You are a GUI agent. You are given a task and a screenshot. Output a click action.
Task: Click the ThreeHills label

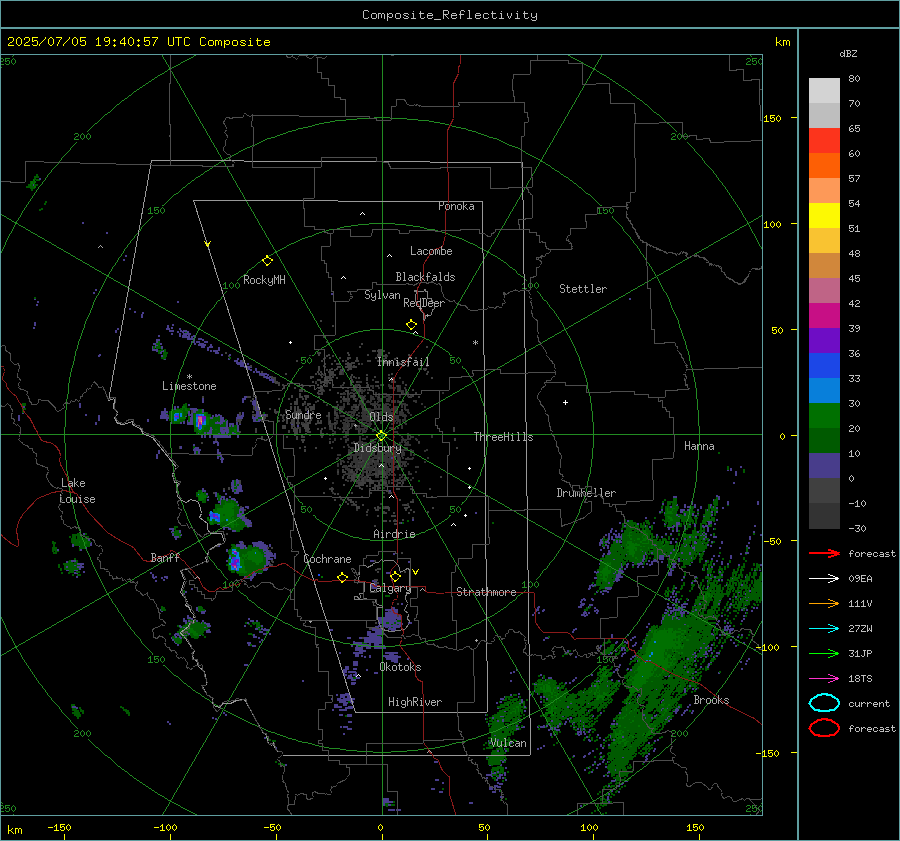pos(503,437)
